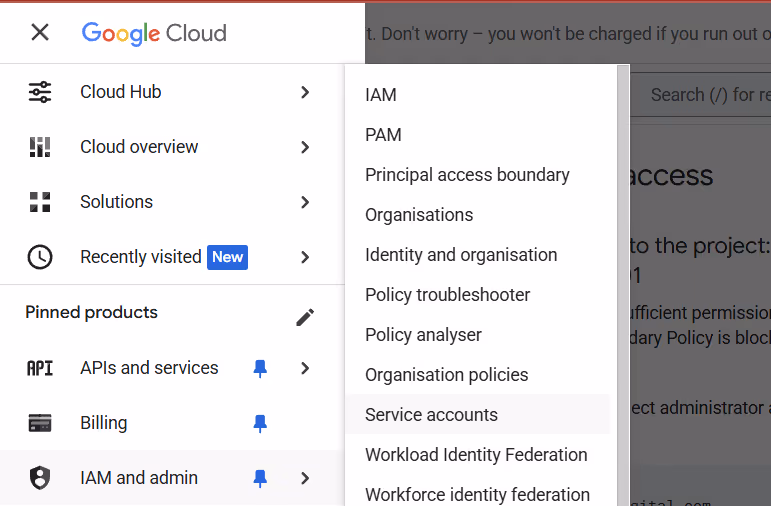The image size is (771, 506).
Task: Click the Cloud Hub sliders icon
Action: [x=40, y=92]
